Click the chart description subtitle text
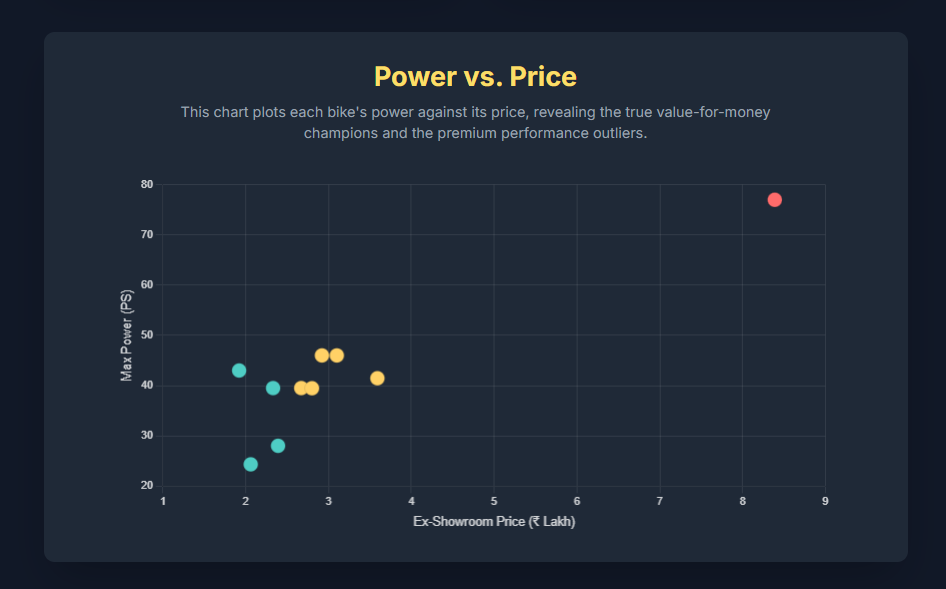Screen dimensions: 946x589 tap(475, 123)
